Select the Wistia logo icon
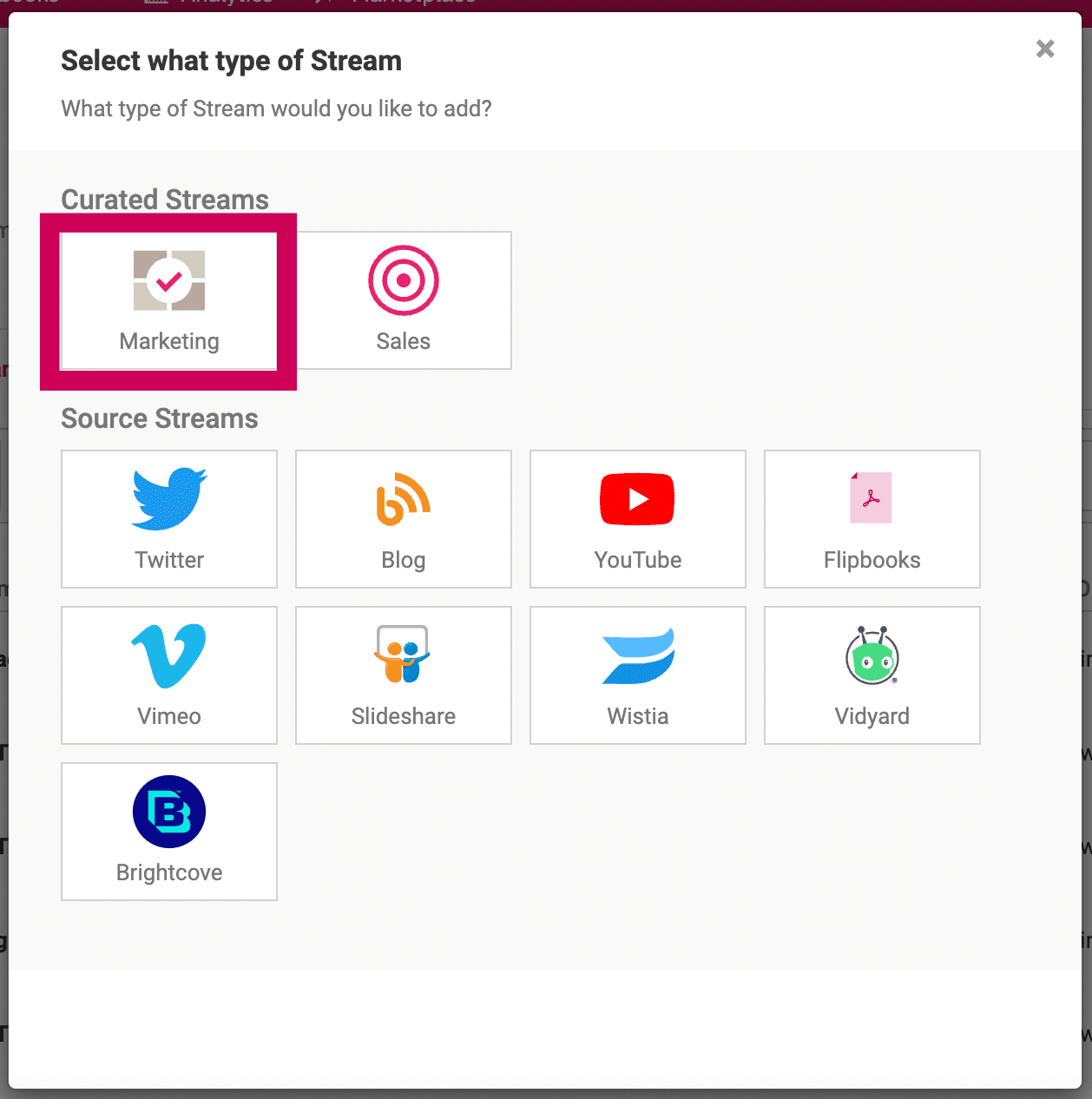The width and height of the screenshot is (1092, 1099). click(638, 656)
